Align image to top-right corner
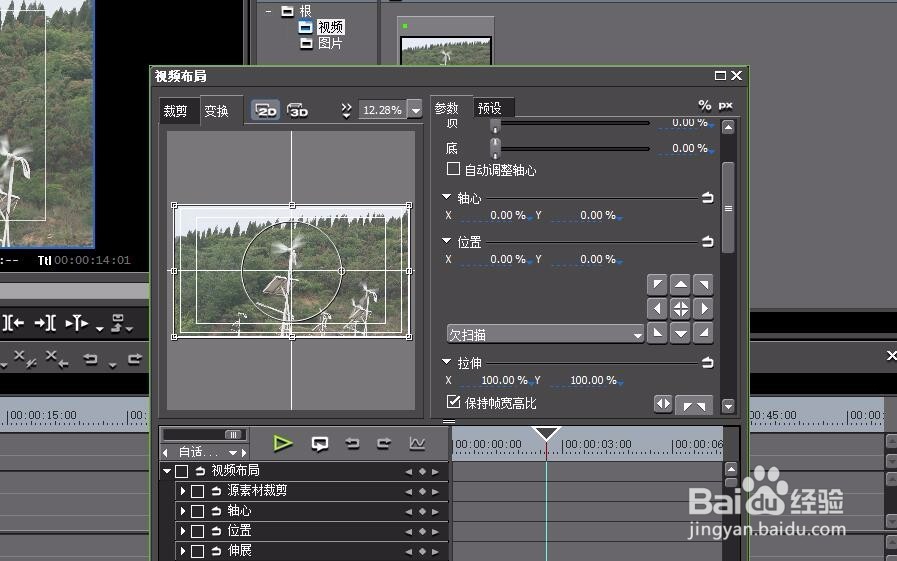The image size is (897, 561). pyautogui.click(x=704, y=284)
